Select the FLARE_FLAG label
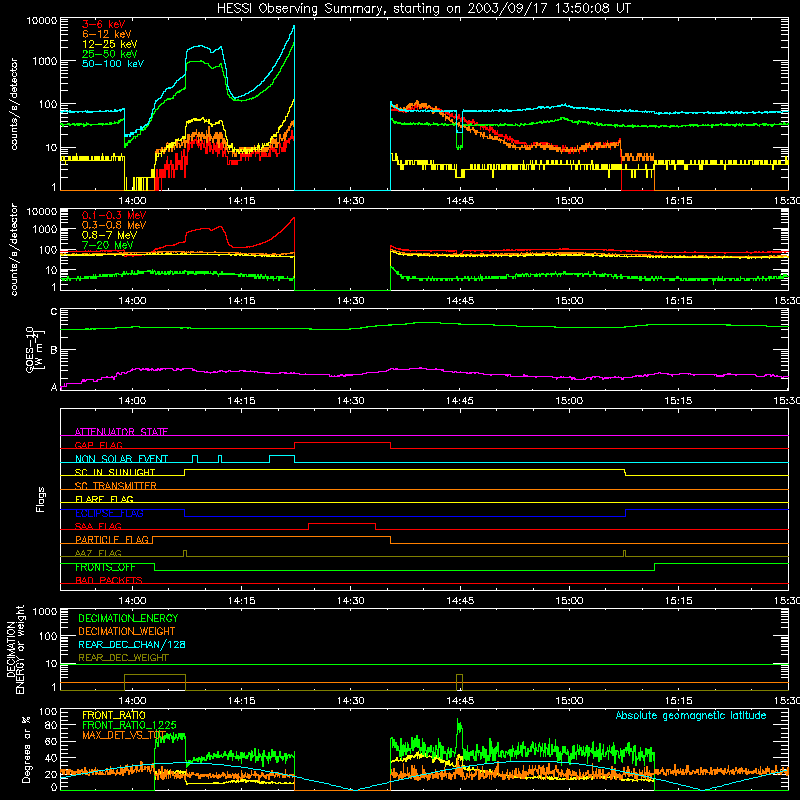 (104, 499)
